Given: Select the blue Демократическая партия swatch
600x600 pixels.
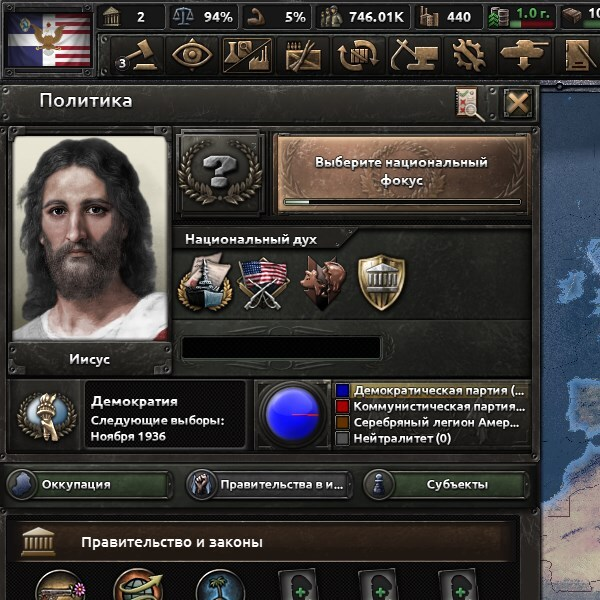Looking at the screenshot, I should pyautogui.click(x=342, y=390).
